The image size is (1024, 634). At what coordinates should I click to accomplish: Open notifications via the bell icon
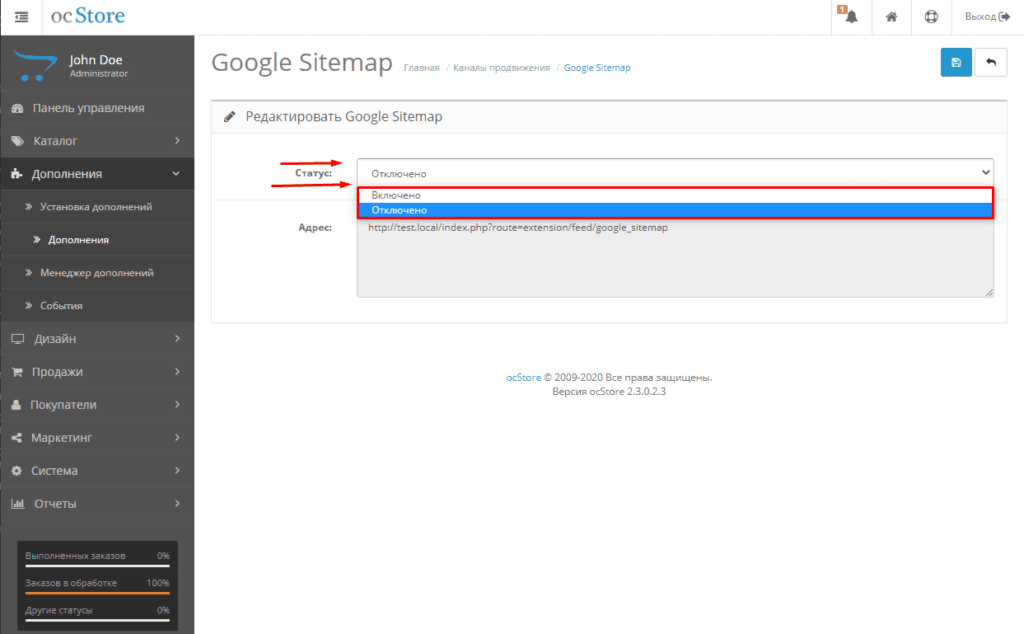point(849,16)
